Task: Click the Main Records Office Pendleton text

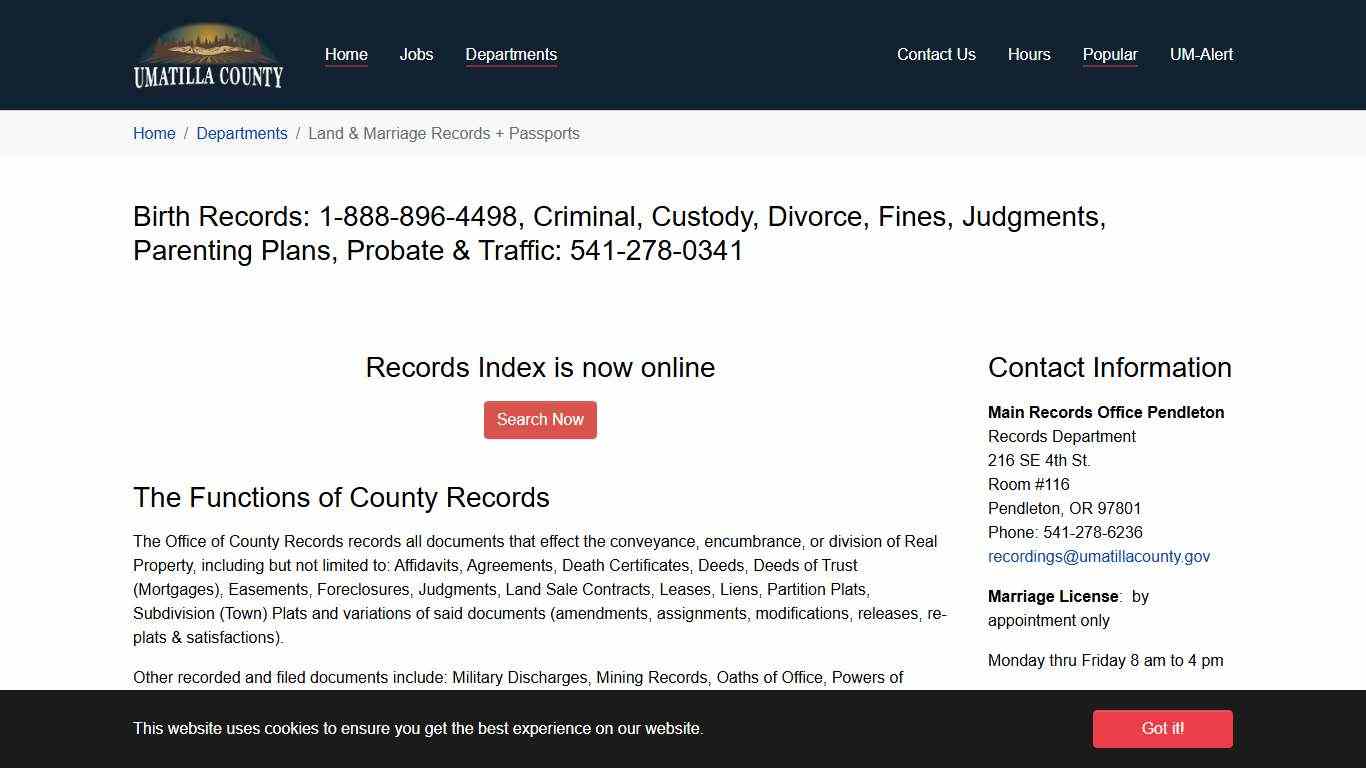Action: [x=1105, y=412]
